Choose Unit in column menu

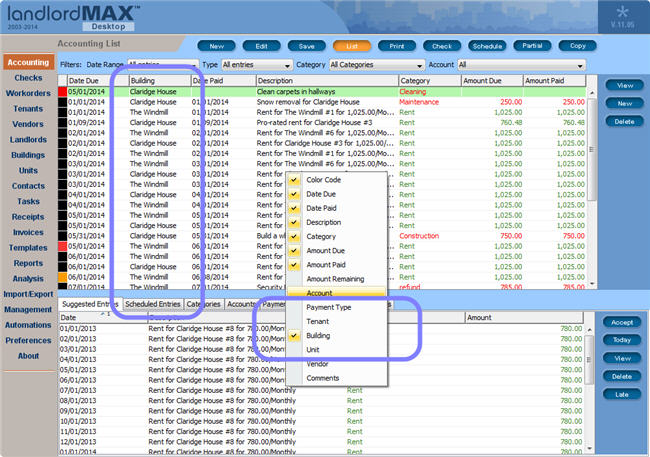click(313, 350)
